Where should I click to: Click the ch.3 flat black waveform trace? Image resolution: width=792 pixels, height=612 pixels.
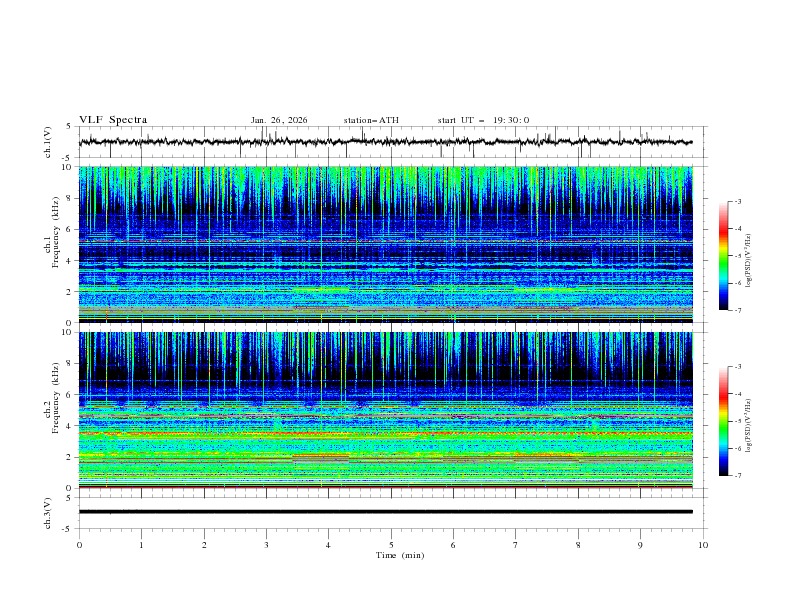click(385, 512)
